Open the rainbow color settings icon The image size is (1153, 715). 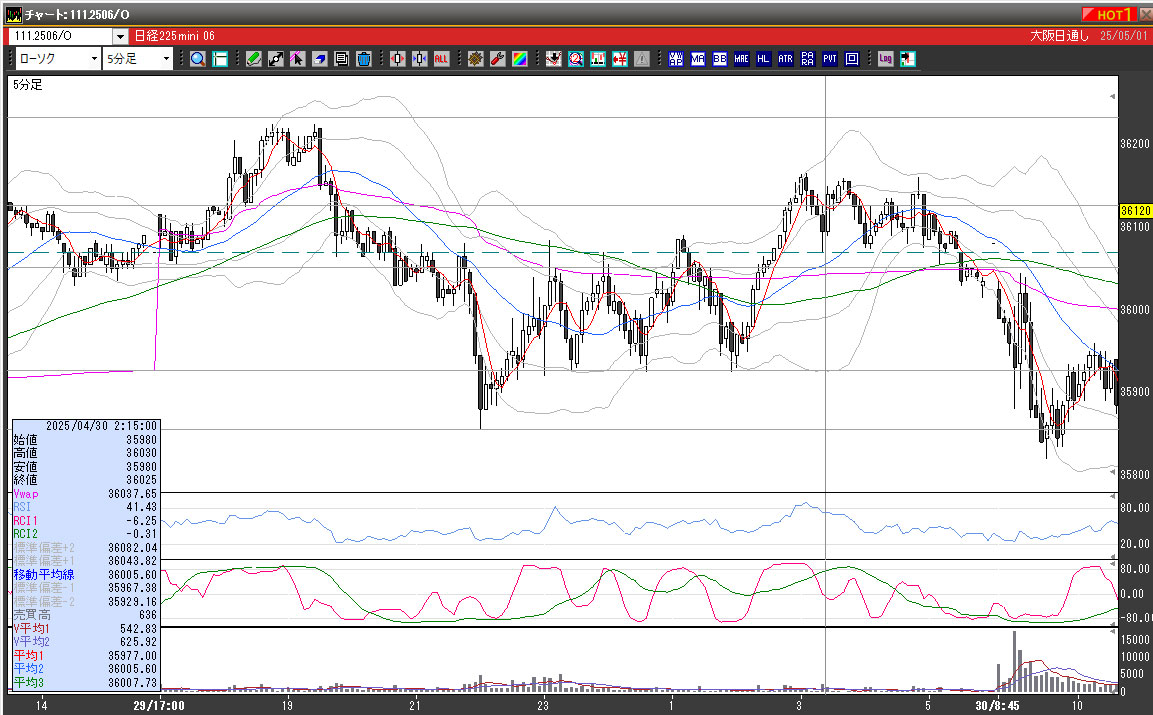[x=520, y=59]
